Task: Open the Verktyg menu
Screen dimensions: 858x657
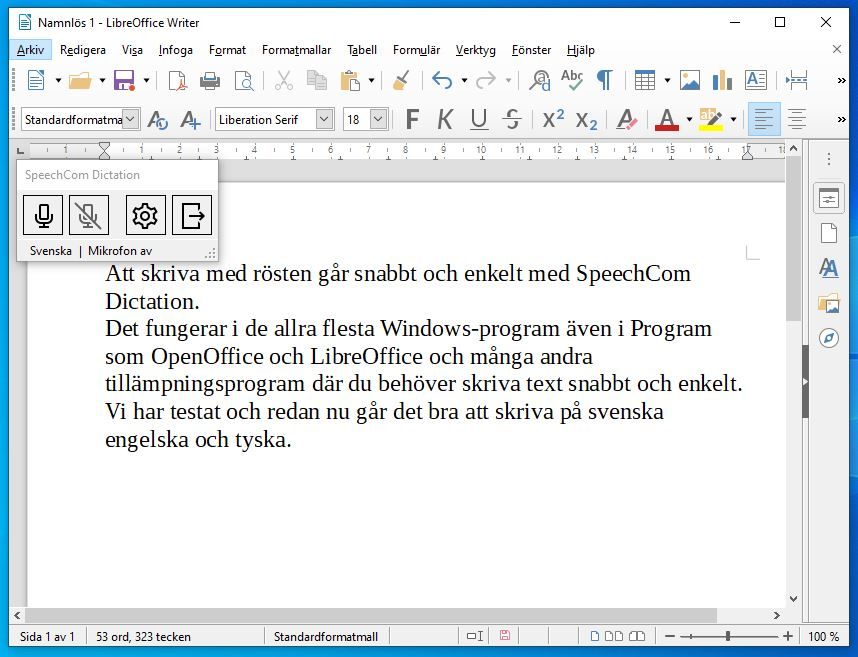Action: click(476, 50)
